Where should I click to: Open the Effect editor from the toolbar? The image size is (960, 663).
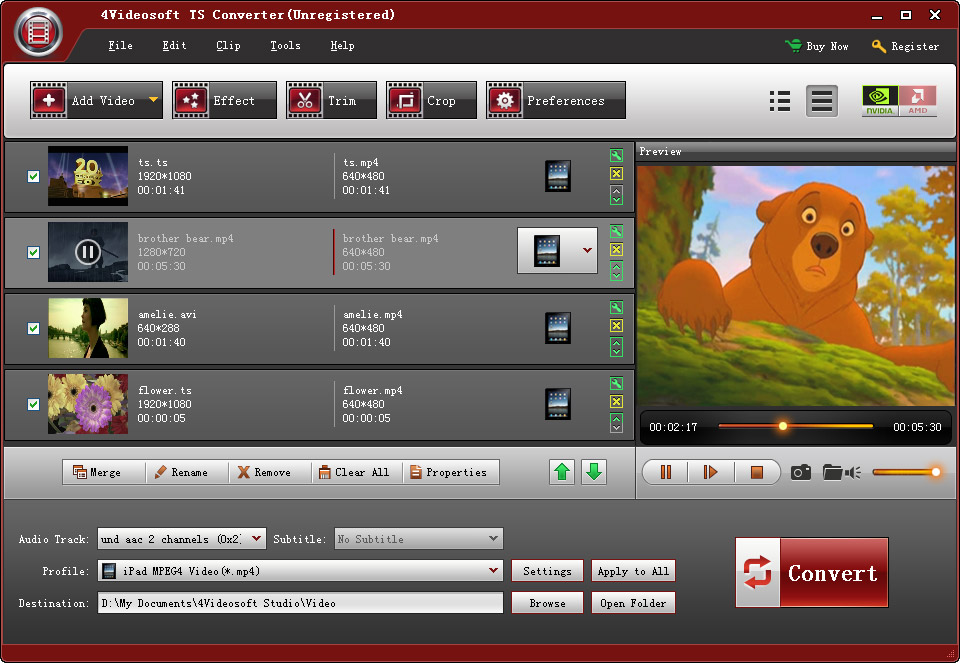223,100
